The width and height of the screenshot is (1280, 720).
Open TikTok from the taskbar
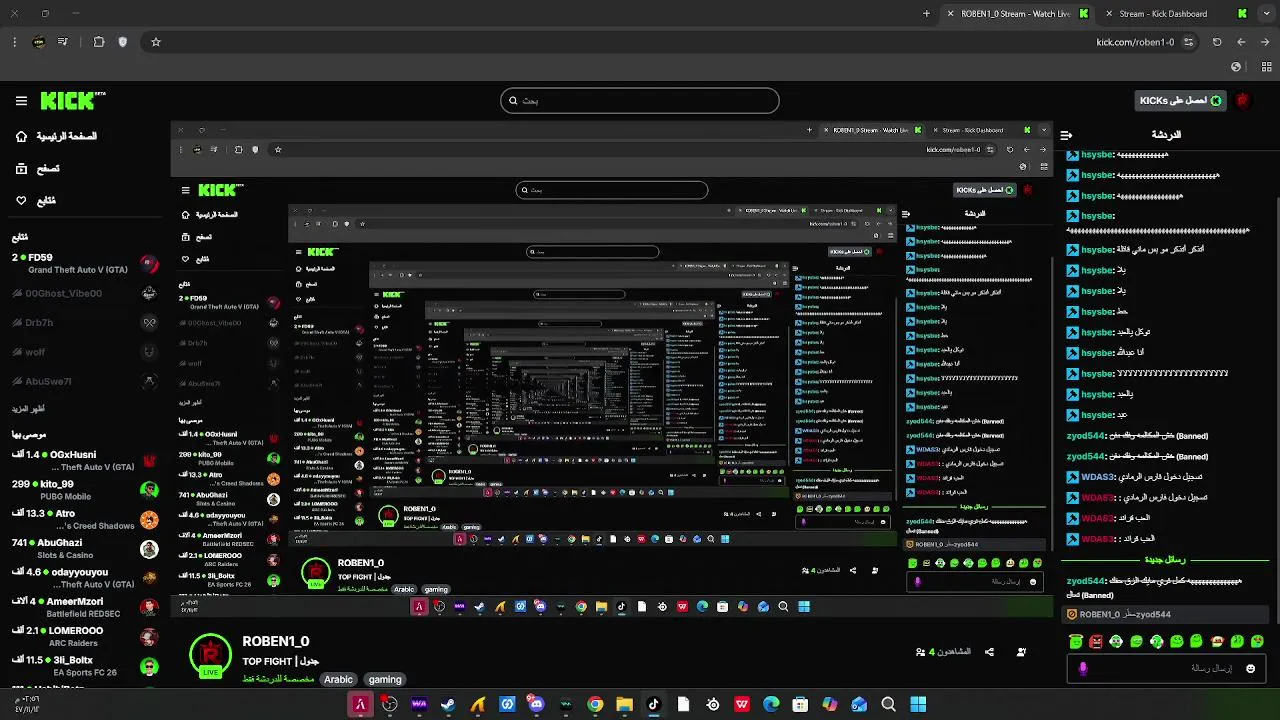(654, 704)
